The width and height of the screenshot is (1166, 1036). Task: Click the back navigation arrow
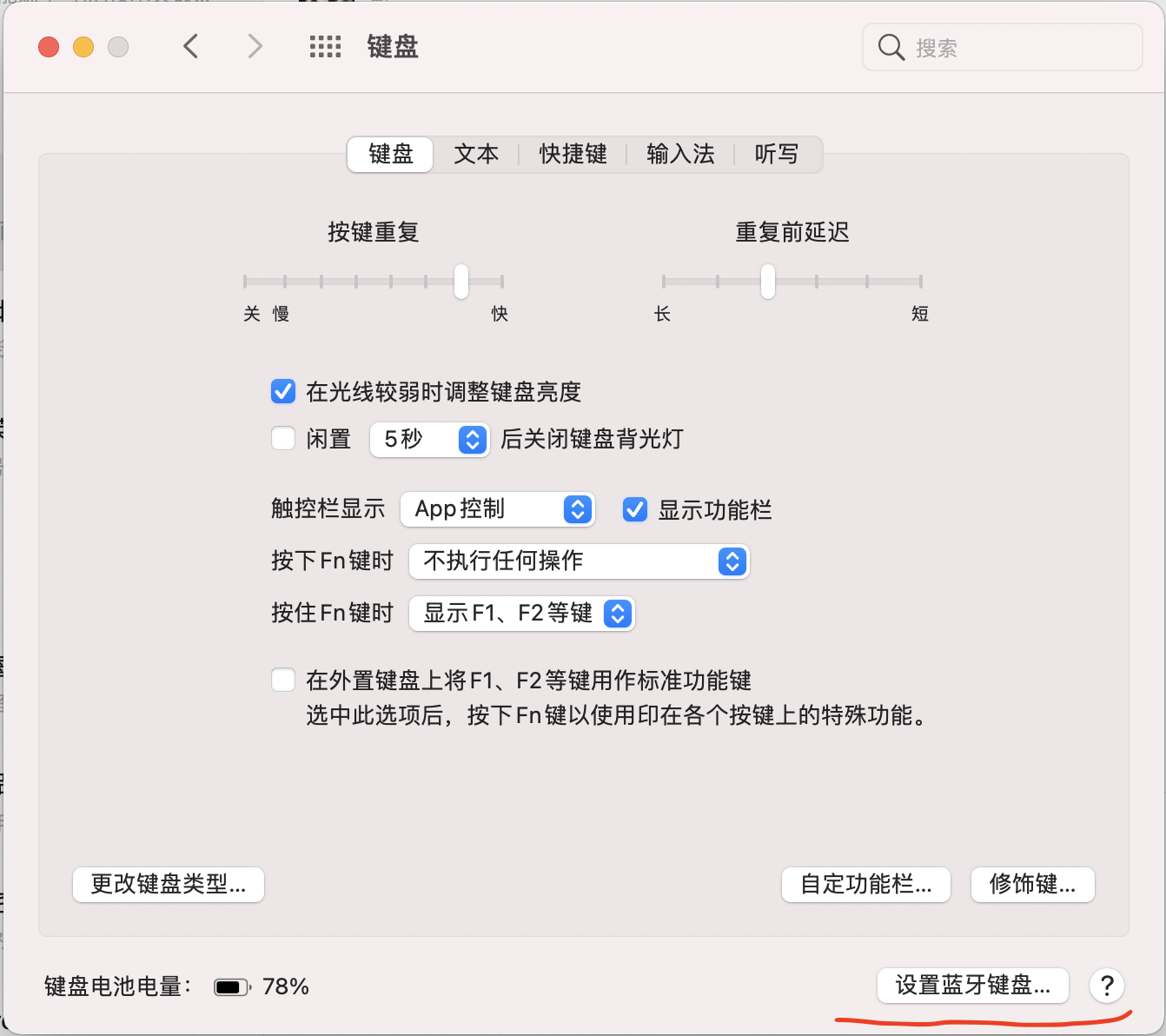191,46
